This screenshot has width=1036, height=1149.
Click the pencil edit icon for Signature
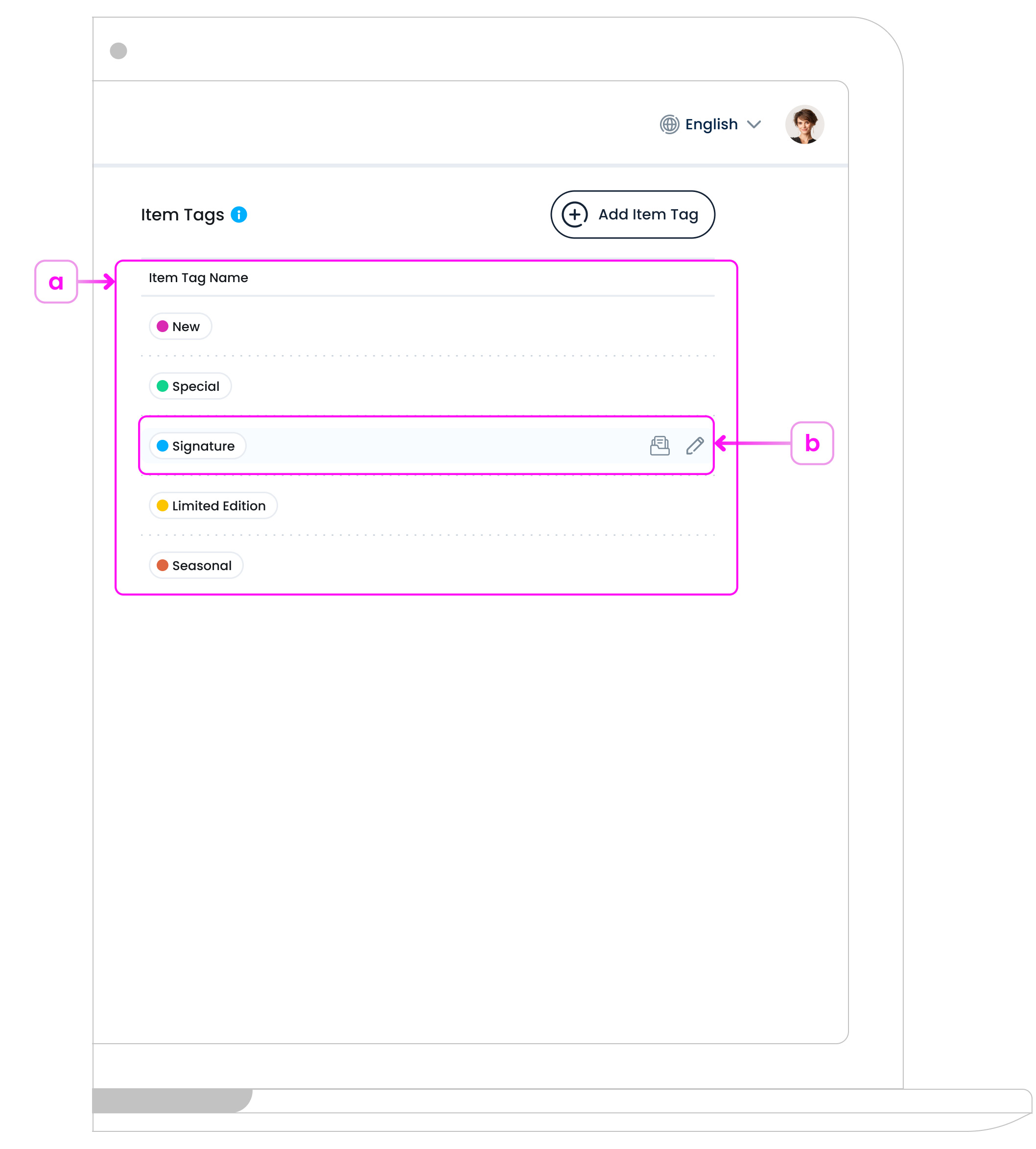(x=694, y=445)
